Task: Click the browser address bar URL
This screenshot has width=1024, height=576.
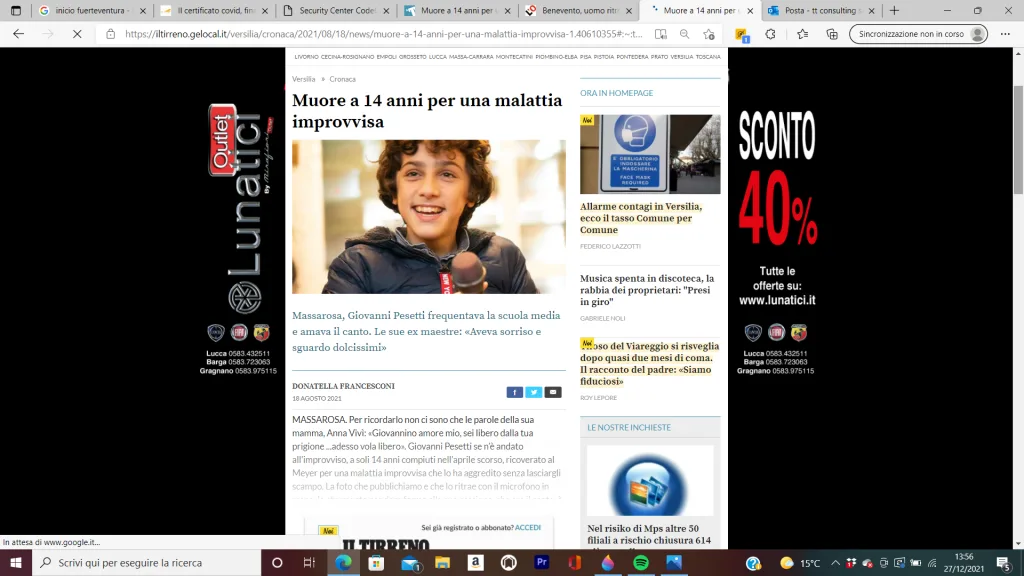Action: click(x=383, y=34)
